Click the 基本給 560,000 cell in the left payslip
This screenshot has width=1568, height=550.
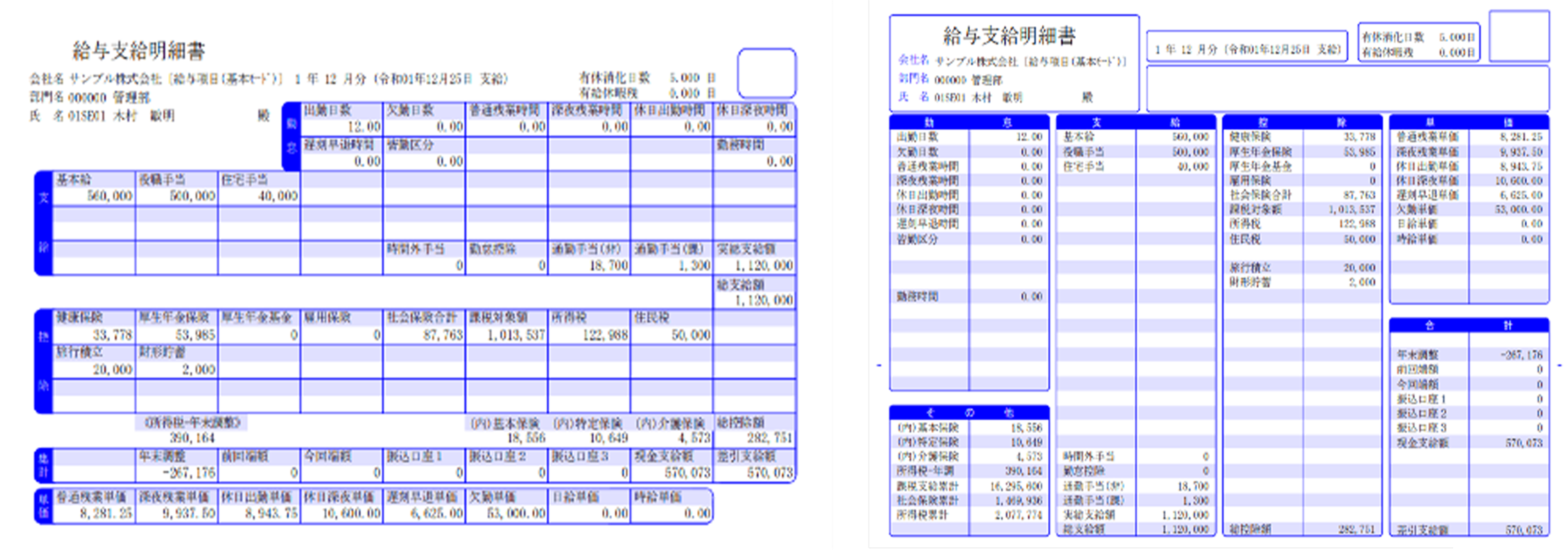click(94, 188)
